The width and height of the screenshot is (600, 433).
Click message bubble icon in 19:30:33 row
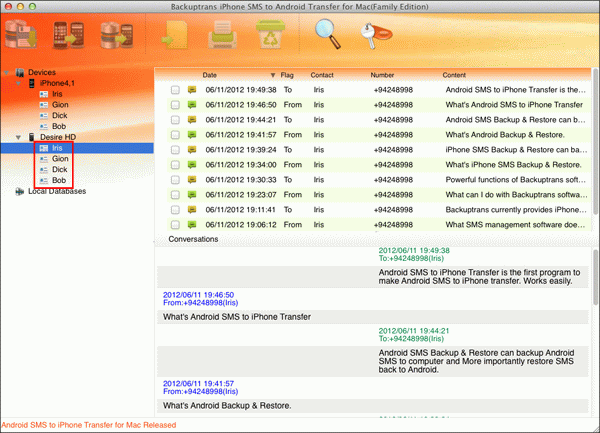[192, 180]
